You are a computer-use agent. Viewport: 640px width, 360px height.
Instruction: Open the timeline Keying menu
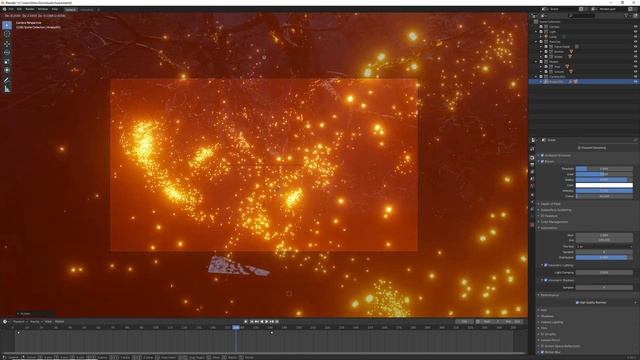35,322
